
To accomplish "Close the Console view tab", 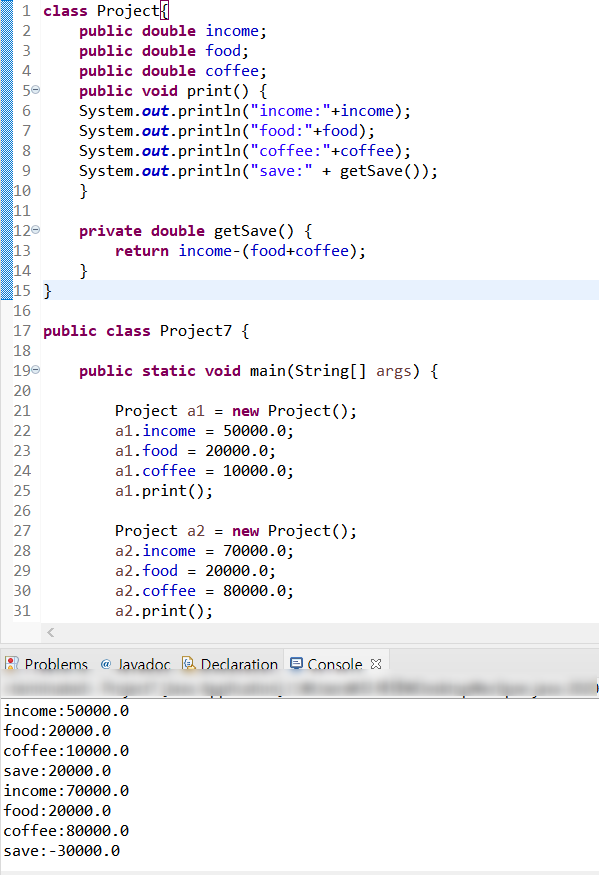I will click(x=376, y=664).
